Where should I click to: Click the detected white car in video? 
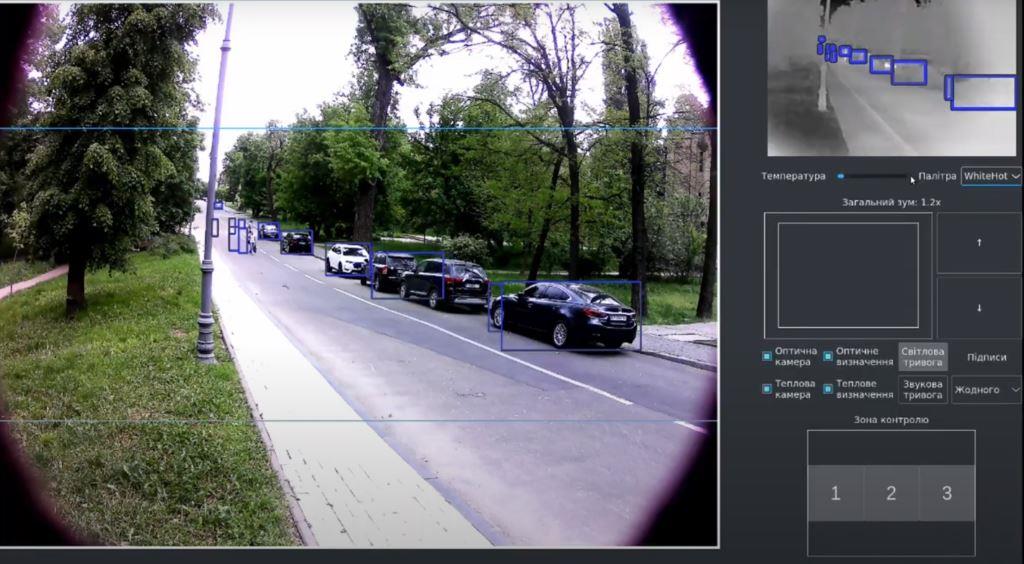tap(348, 259)
